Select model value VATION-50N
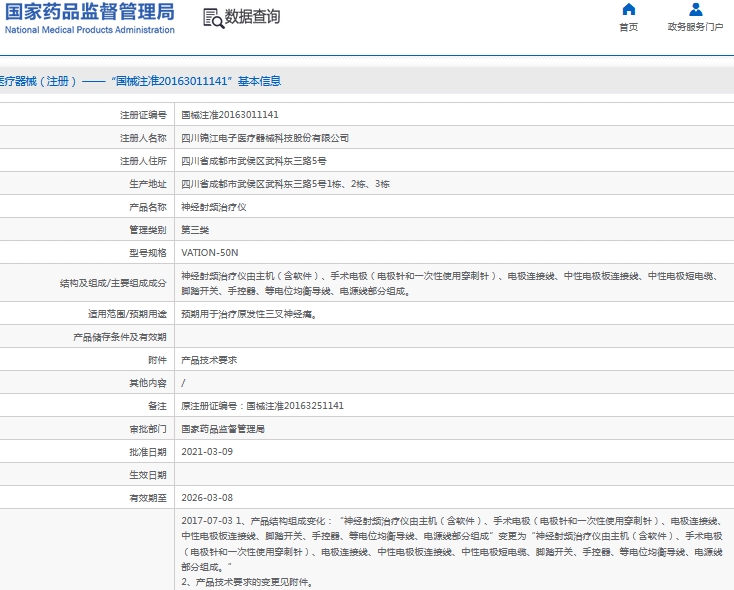This screenshot has height=590, width=734. point(210,253)
